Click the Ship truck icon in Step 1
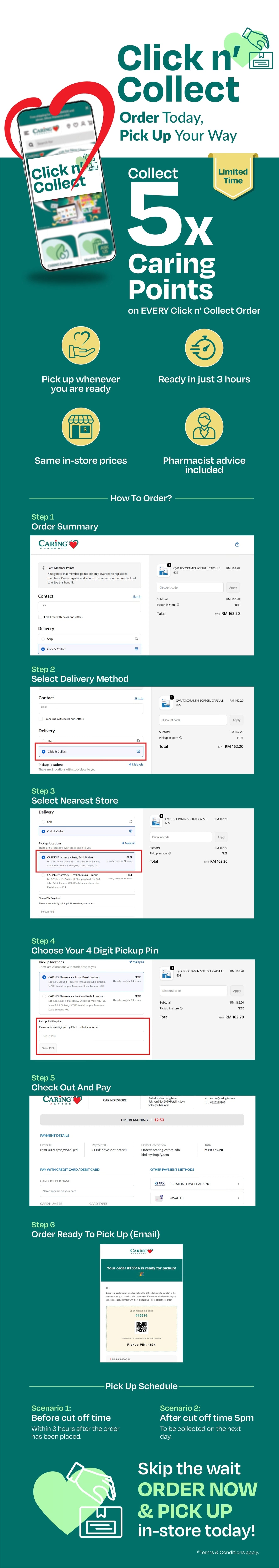Image resolution: width=279 pixels, height=1568 pixels. coord(136,639)
